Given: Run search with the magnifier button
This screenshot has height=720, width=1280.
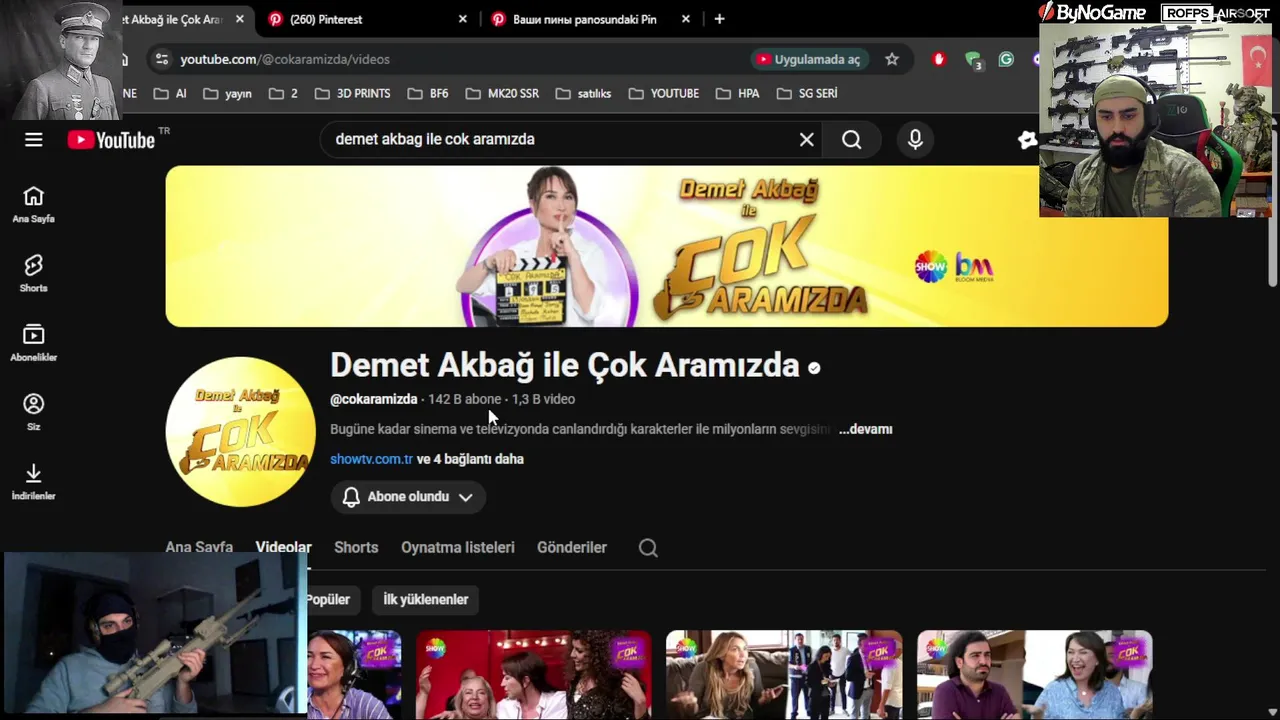Looking at the screenshot, I should click(851, 140).
